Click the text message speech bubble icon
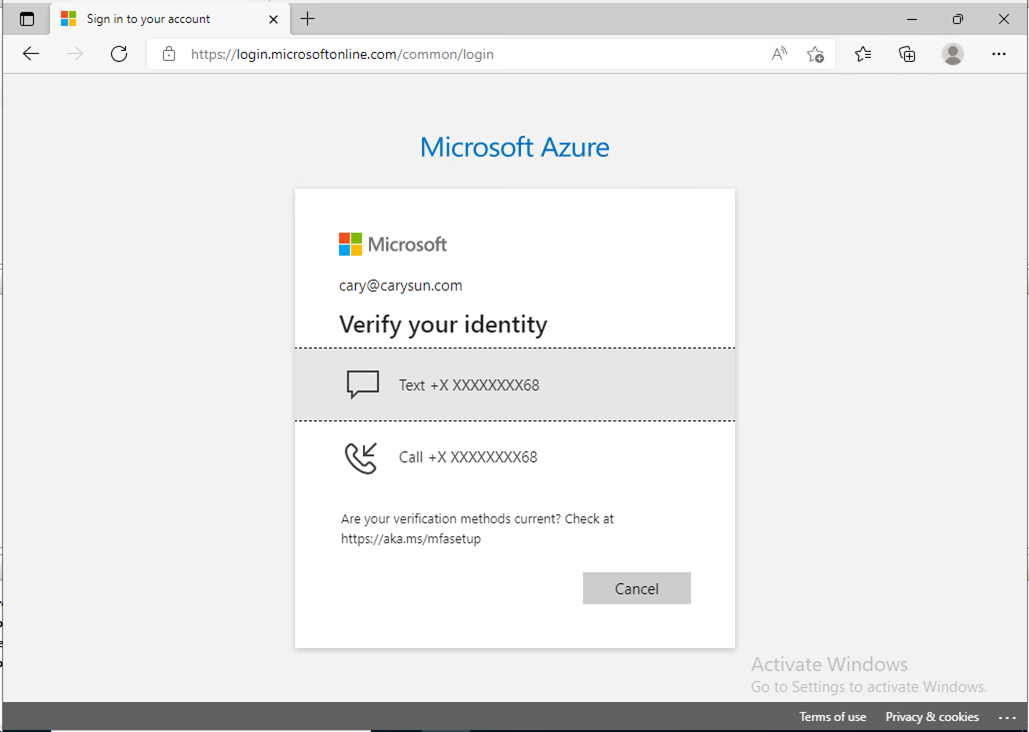The image size is (1029, 732). (x=362, y=385)
